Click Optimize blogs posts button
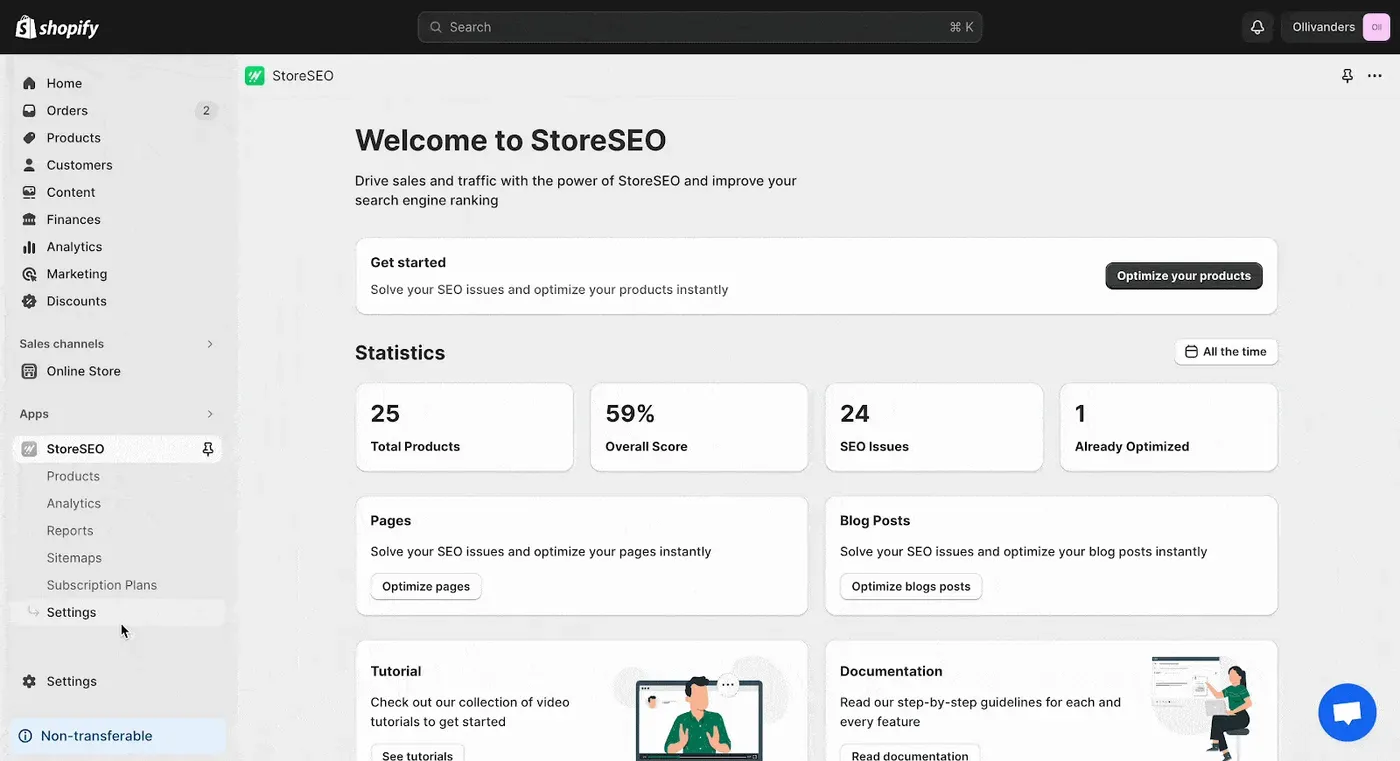Screen dimensions: 1400x761 (911, 586)
